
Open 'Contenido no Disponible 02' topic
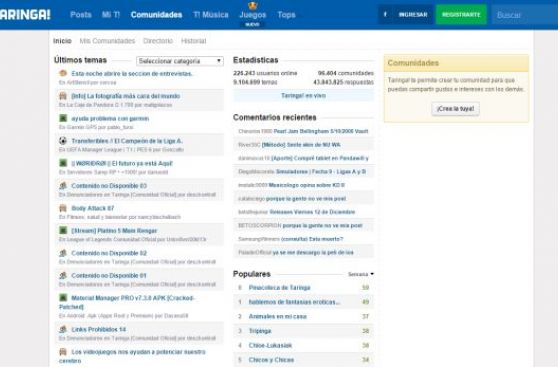(x=109, y=253)
